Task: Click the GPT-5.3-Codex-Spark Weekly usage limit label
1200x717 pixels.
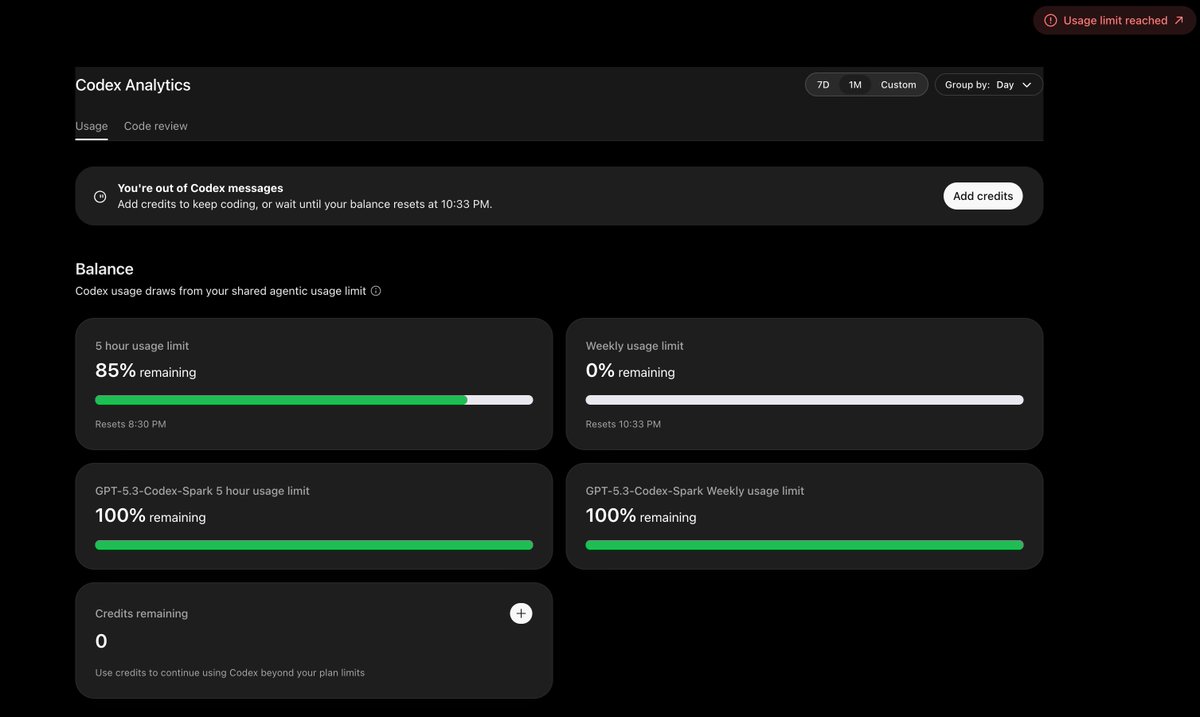Action: 695,491
